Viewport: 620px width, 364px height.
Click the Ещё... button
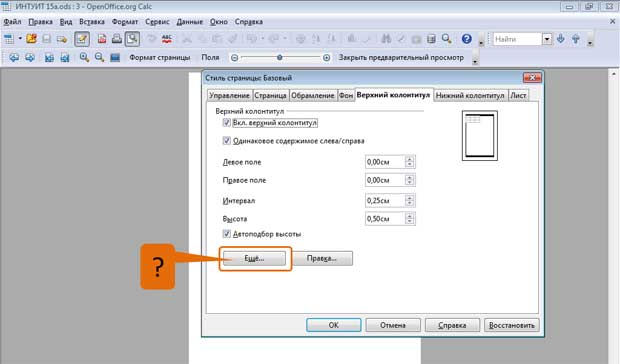coord(254,258)
